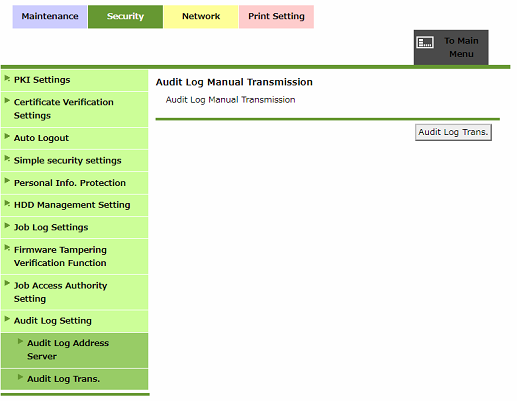Click Audit Log Manual Transmission heading
Screen dimensions: 517x401
[x=234, y=82]
